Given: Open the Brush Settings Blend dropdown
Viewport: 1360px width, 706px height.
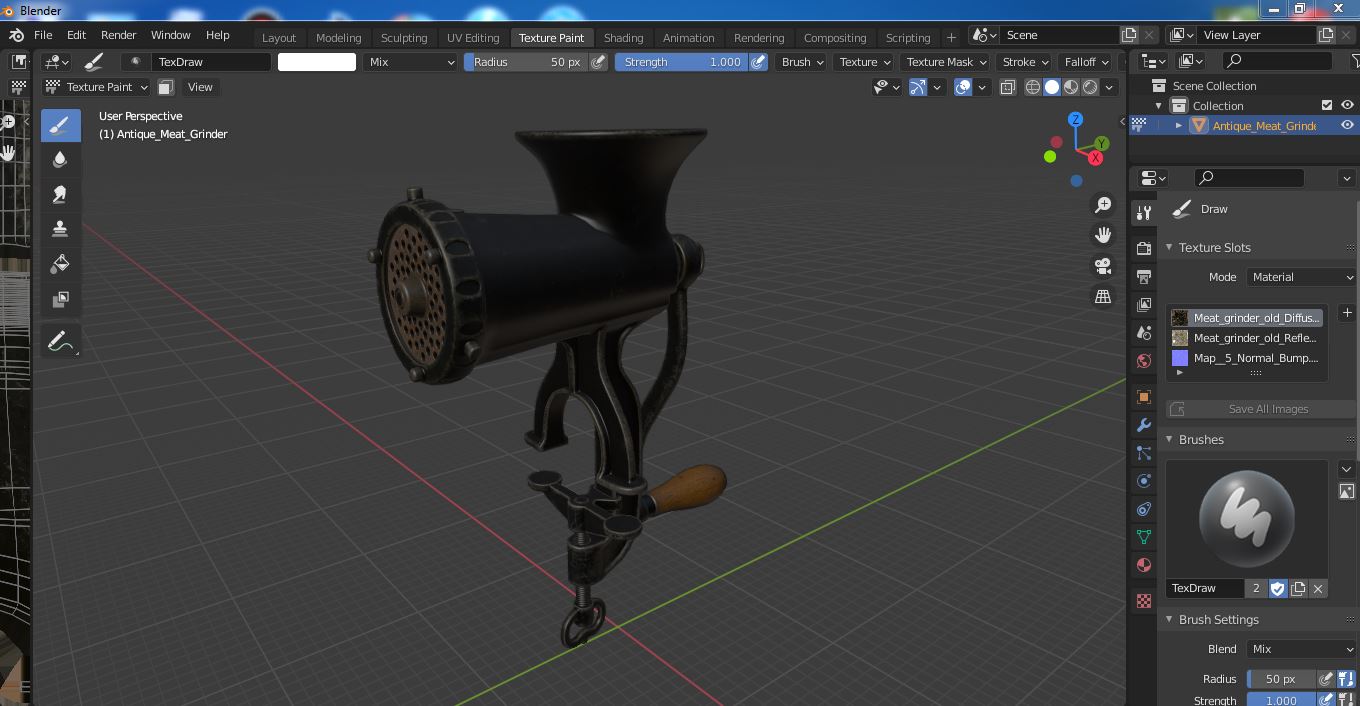Looking at the screenshot, I should click(1301, 649).
